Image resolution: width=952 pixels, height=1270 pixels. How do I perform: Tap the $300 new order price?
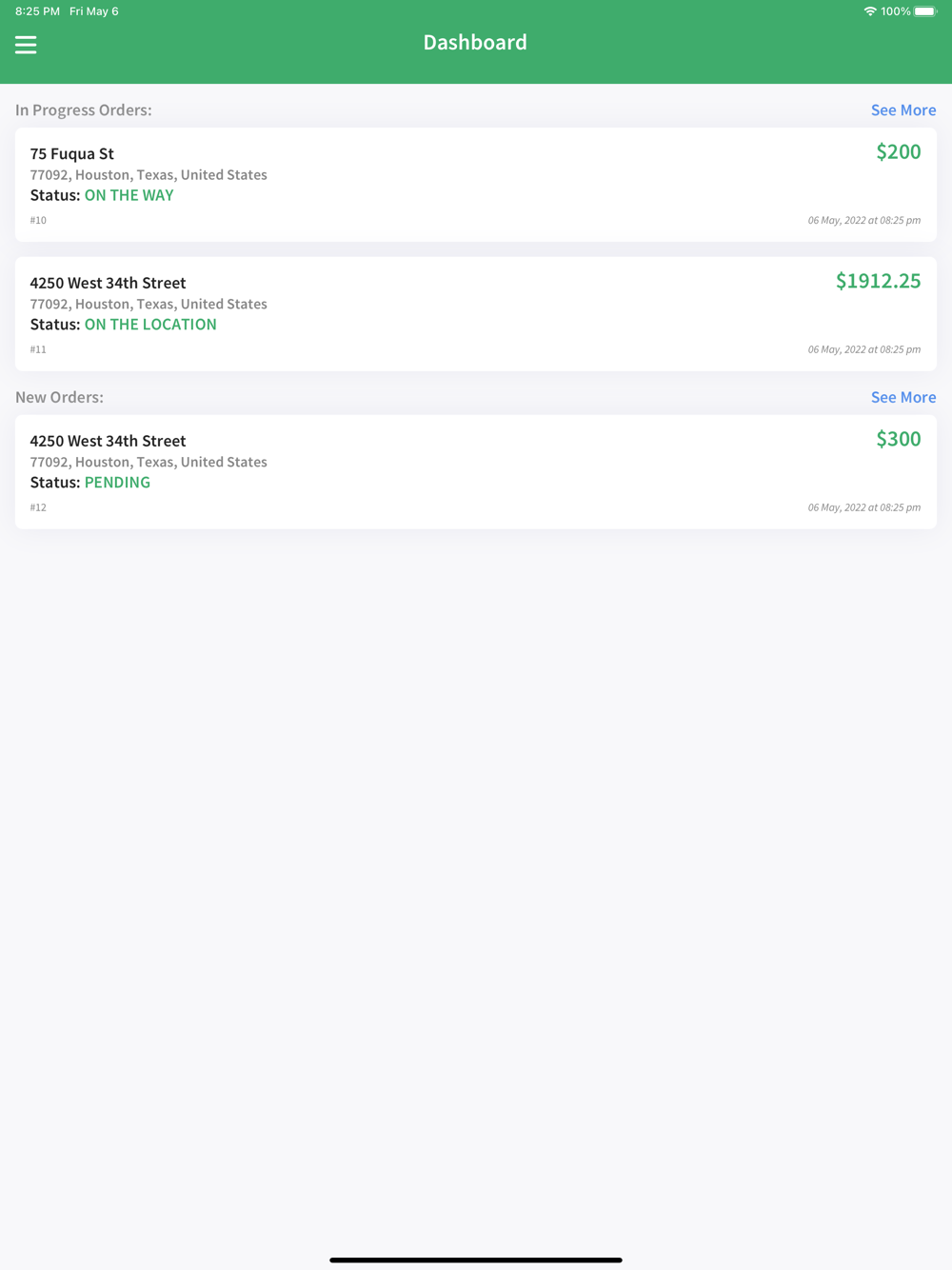pos(898,439)
